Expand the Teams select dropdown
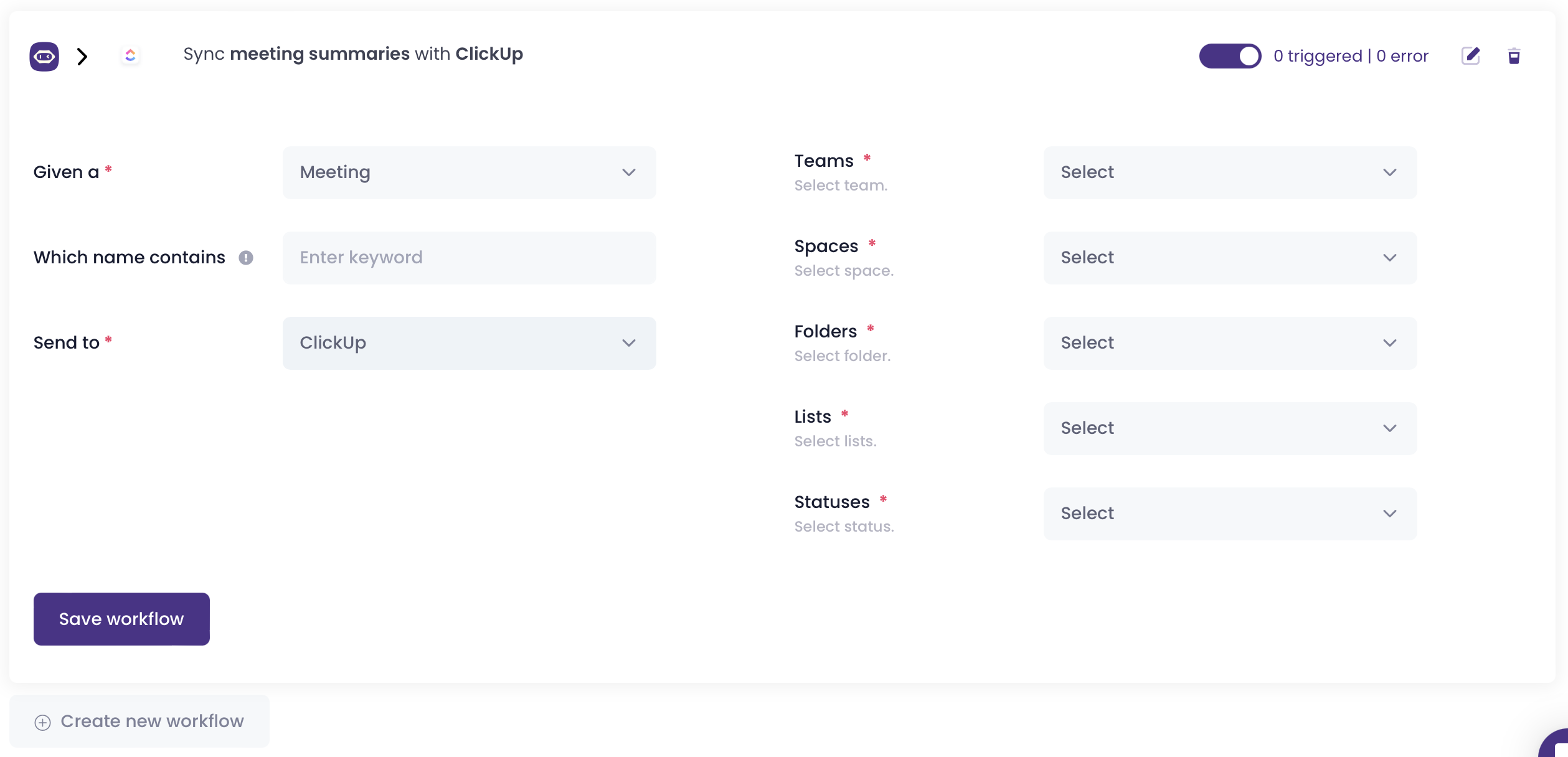The width and height of the screenshot is (1568, 757). pos(1230,172)
